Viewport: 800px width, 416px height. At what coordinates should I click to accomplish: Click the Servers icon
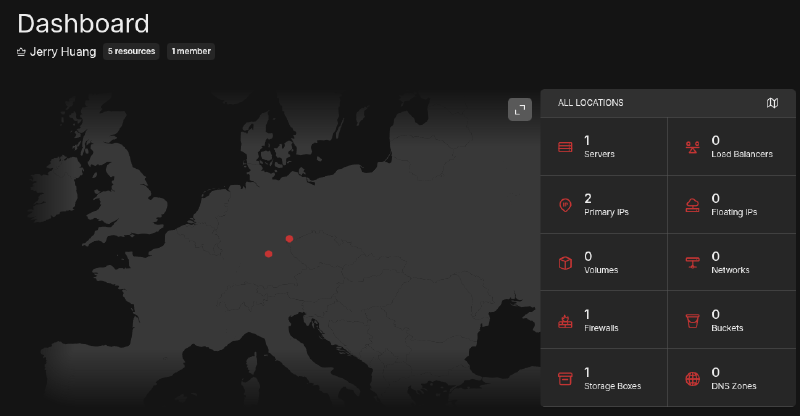pyautogui.click(x=565, y=147)
